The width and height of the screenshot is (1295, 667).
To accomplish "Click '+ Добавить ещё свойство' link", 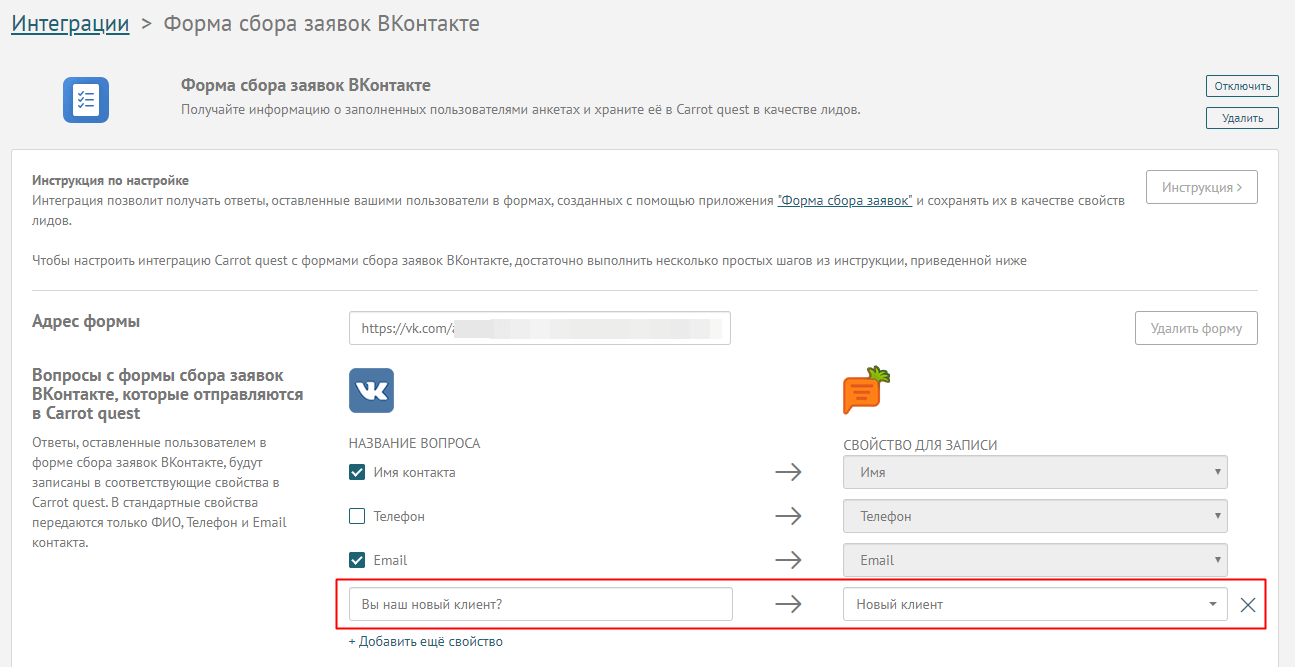I will (426, 642).
